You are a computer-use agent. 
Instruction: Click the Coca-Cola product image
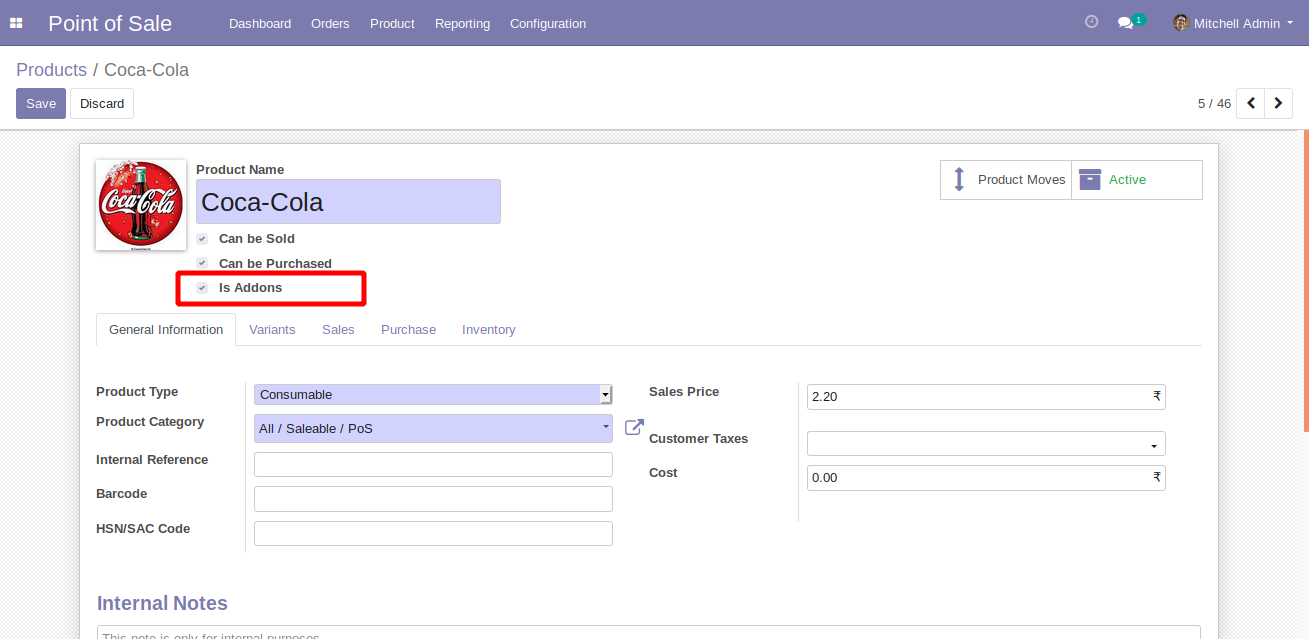pos(141,205)
